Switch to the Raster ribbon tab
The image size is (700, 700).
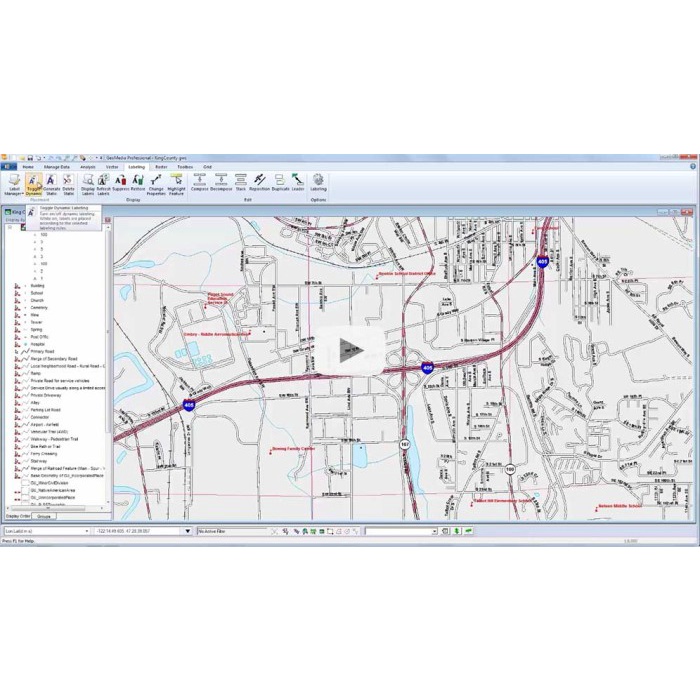161,167
